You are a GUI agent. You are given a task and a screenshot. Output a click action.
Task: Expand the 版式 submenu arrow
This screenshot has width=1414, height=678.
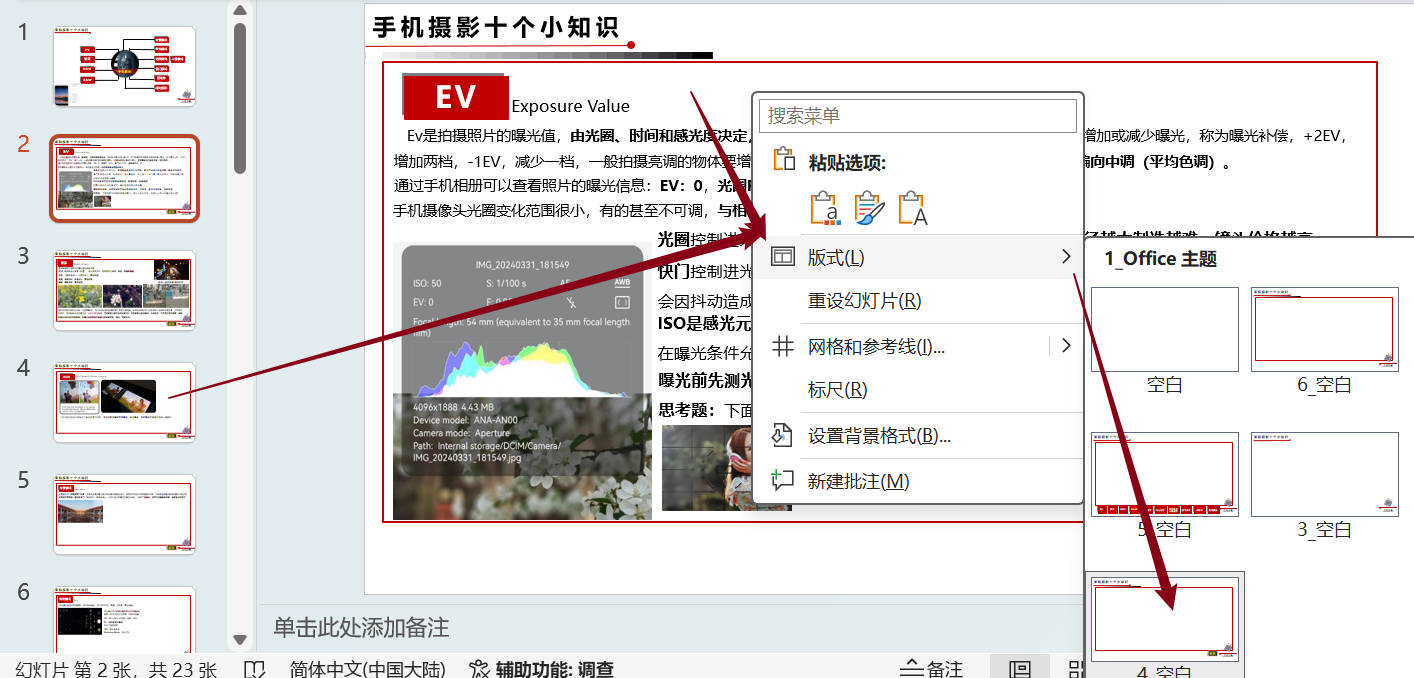1066,256
